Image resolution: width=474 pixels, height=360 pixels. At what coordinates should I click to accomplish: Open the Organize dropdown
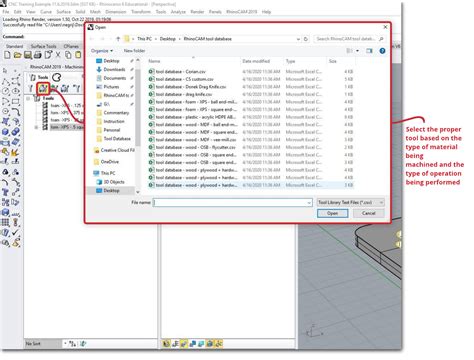click(x=102, y=51)
